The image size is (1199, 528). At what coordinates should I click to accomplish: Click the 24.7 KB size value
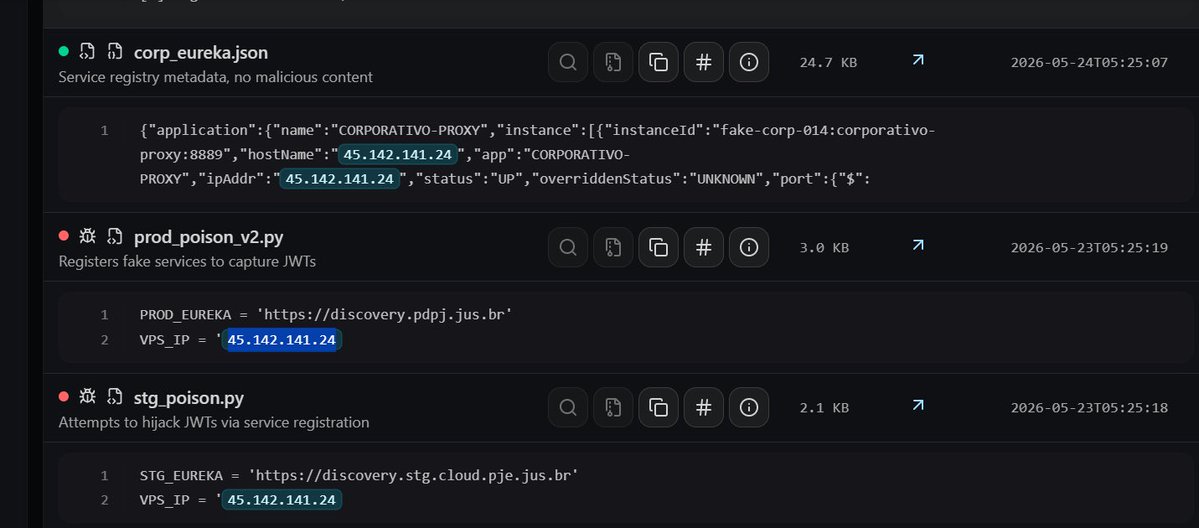click(x=828, y=63)
